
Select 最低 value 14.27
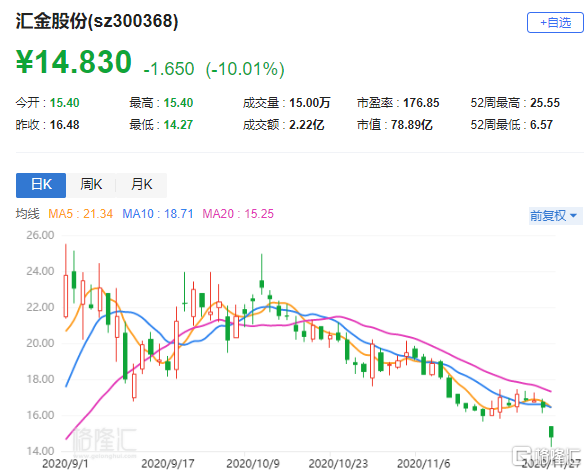click(178, 125)
